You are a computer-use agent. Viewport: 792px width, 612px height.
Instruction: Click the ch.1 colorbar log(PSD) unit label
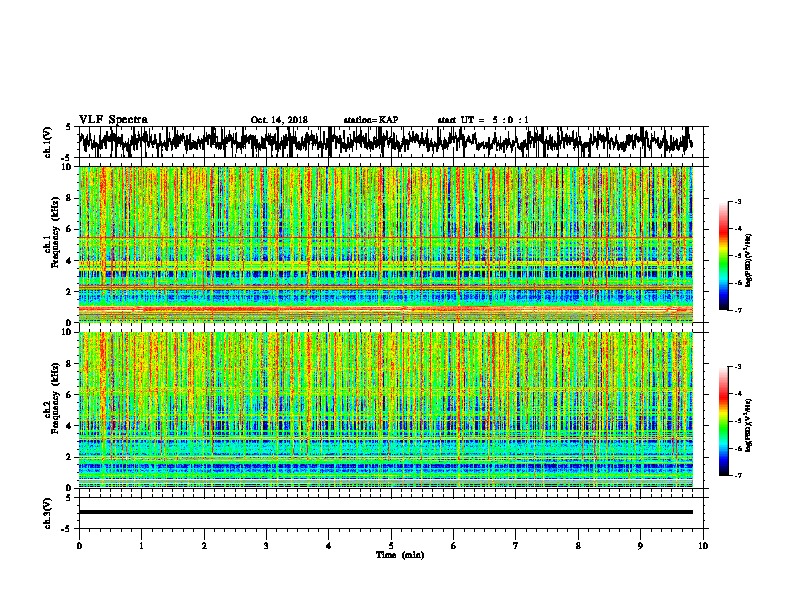pyautogui.click(x=748, y=261)
